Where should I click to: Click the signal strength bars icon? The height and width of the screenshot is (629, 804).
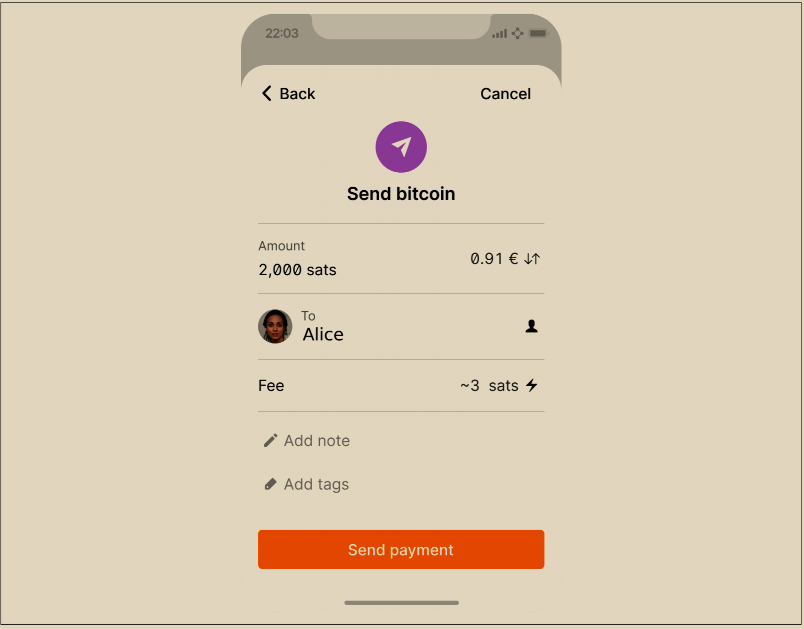(499, 33)
